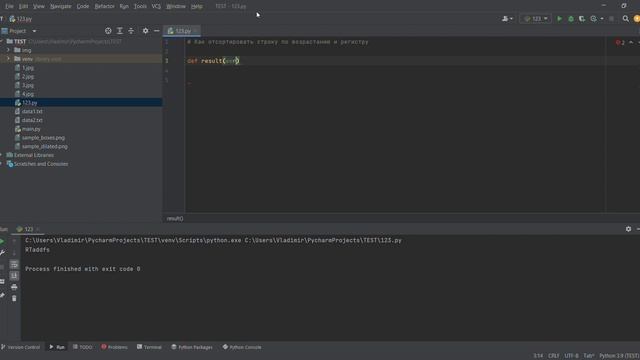Open the Problems tool window
Image resolution: width=640 pixels, height=360 pixels.
click(x=115, y=347)
